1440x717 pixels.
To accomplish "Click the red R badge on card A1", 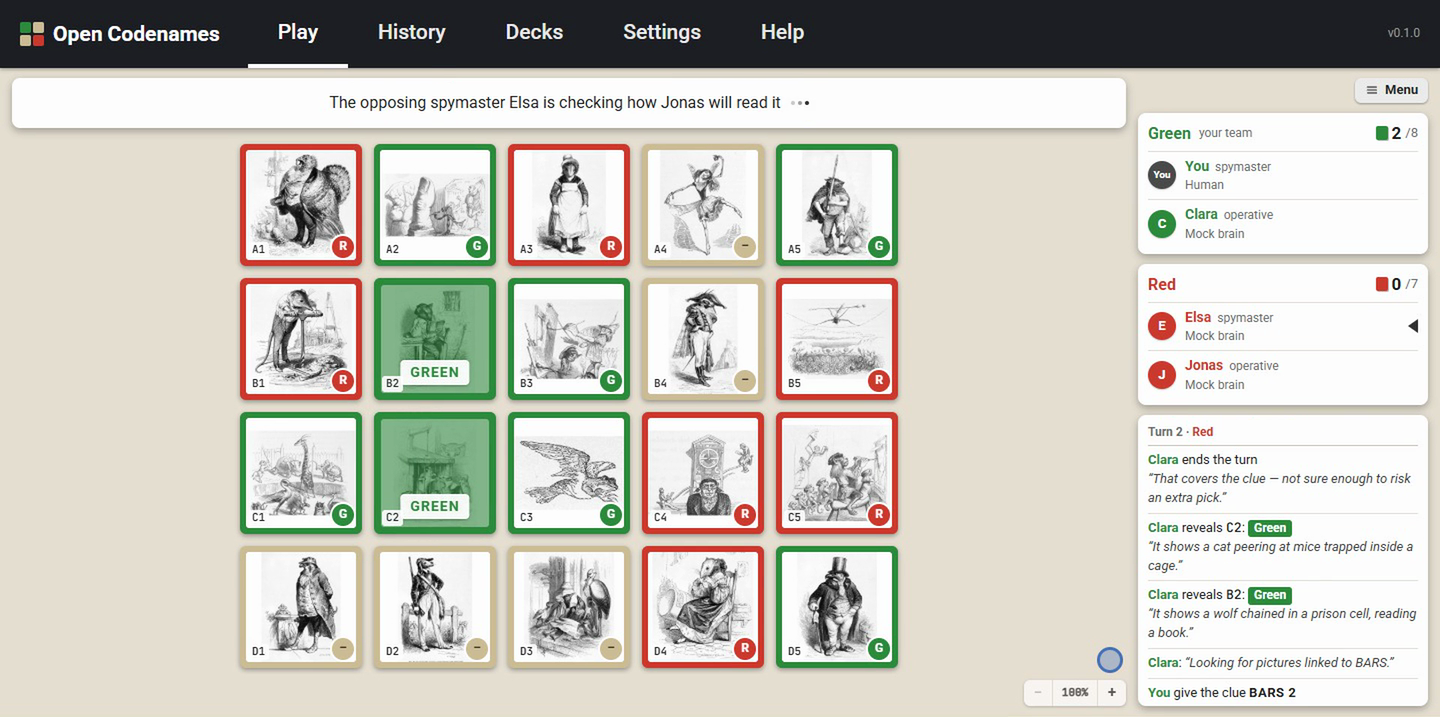I will pyautogui.click(x=343, y=247).
